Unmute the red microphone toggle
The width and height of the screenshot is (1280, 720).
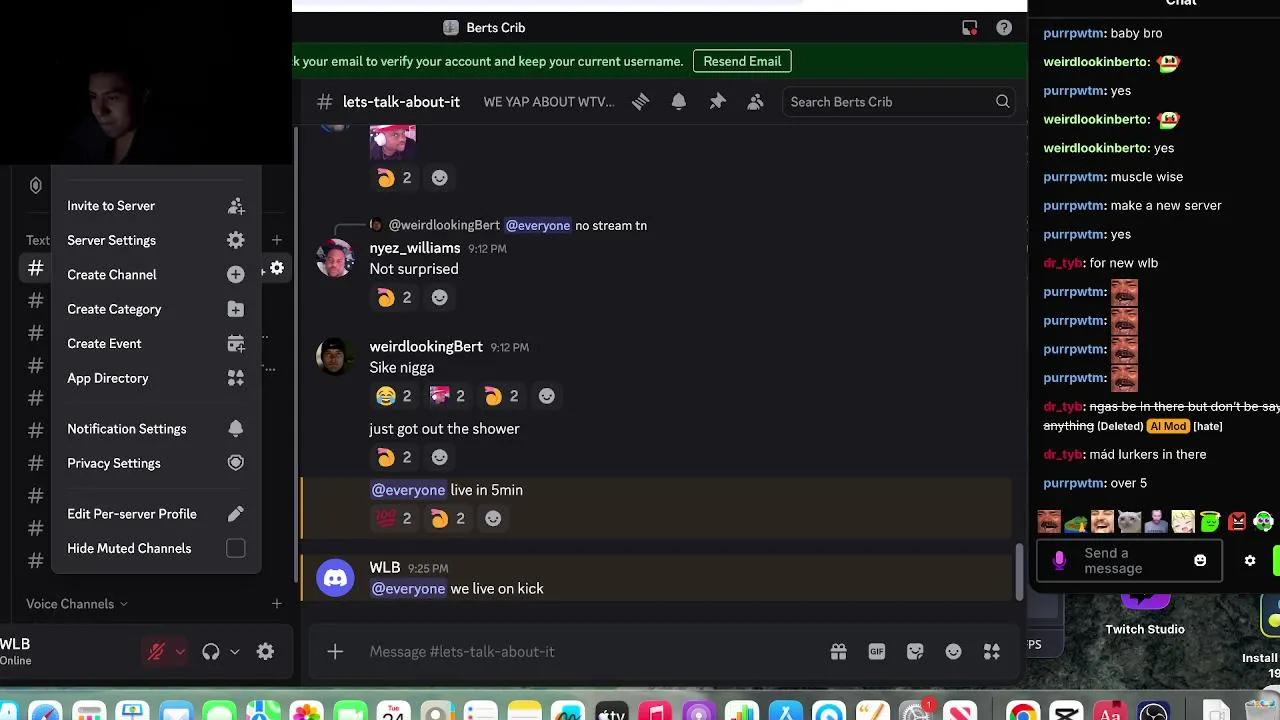click(x=156, y=652)
